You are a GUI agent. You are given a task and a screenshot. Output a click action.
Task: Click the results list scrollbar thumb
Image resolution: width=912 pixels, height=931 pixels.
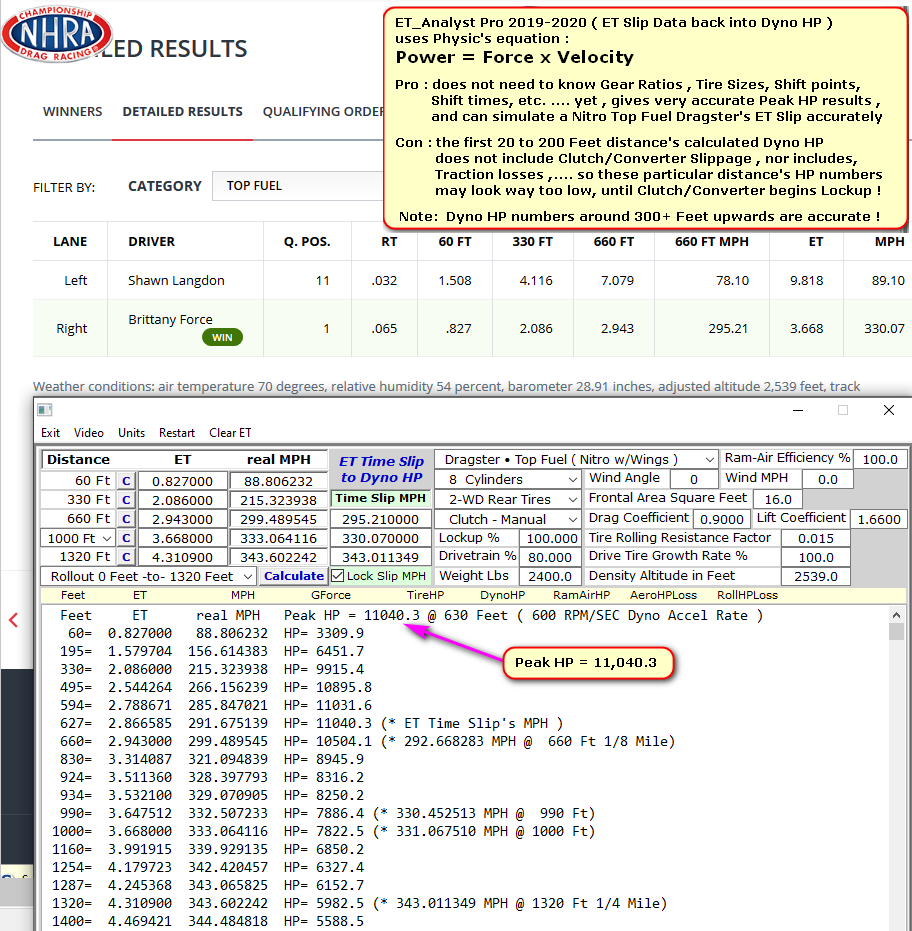click(897, 632)
